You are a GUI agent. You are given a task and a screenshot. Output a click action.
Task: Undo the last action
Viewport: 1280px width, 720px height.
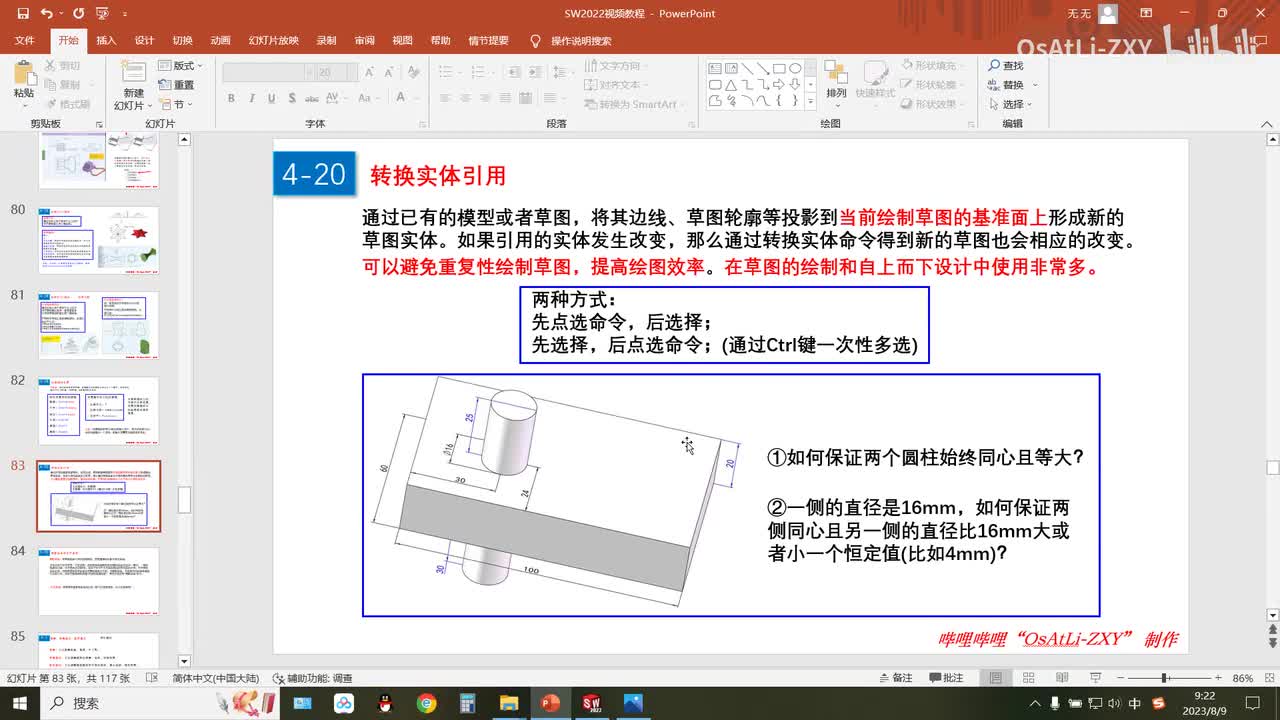click(47, 14)
